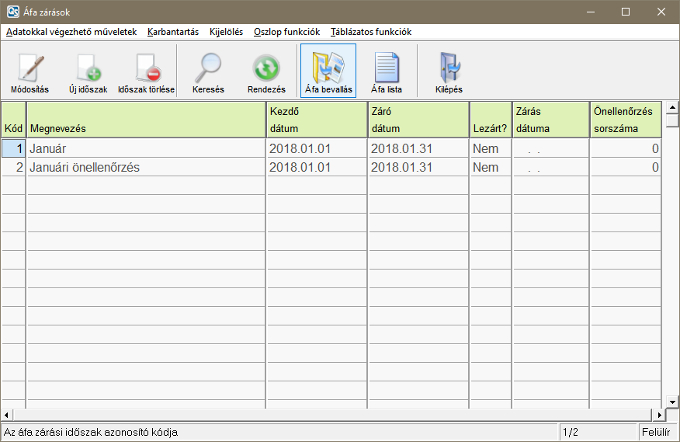Delete period using Időszak törlése icon
The width and height of the screenshot is (680, 442).
click(146, 70)
